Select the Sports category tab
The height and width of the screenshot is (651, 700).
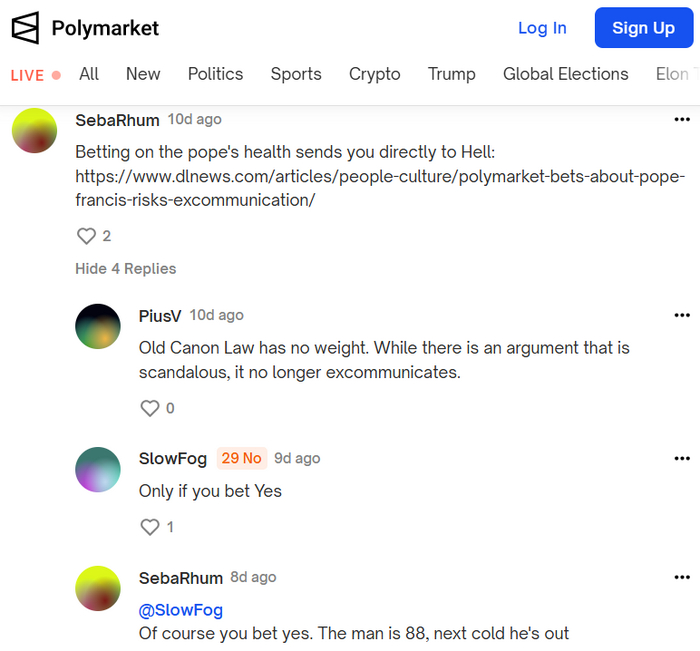[296, 74]
